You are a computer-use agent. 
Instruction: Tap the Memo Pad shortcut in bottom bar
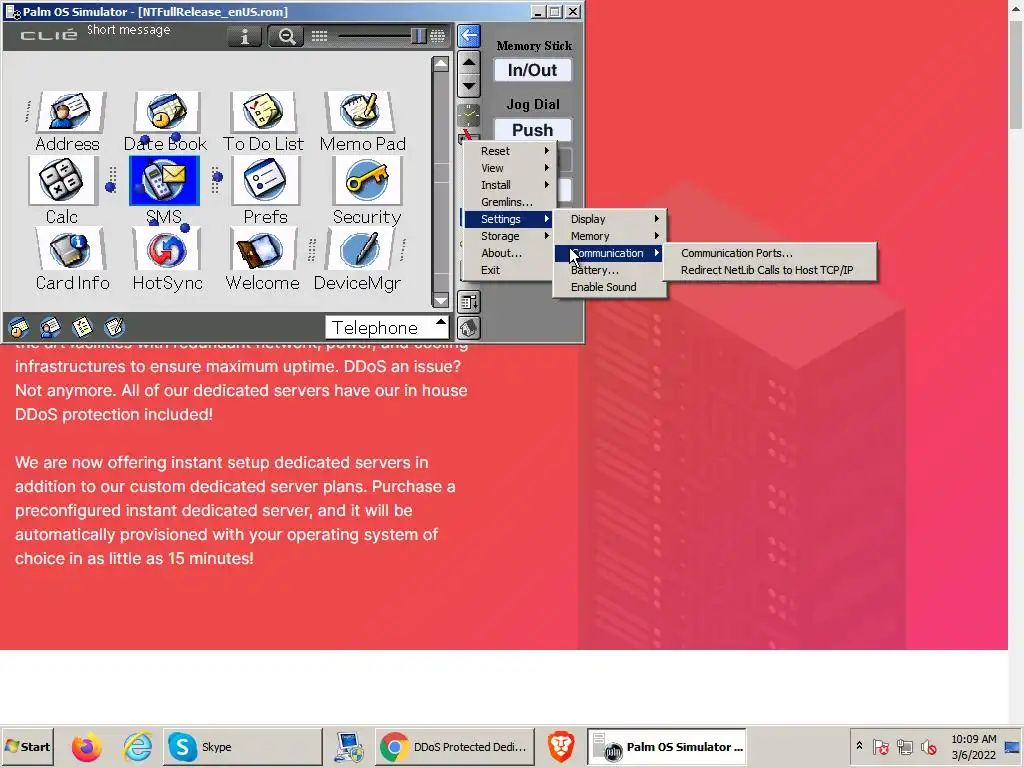[x=114, y=327]
